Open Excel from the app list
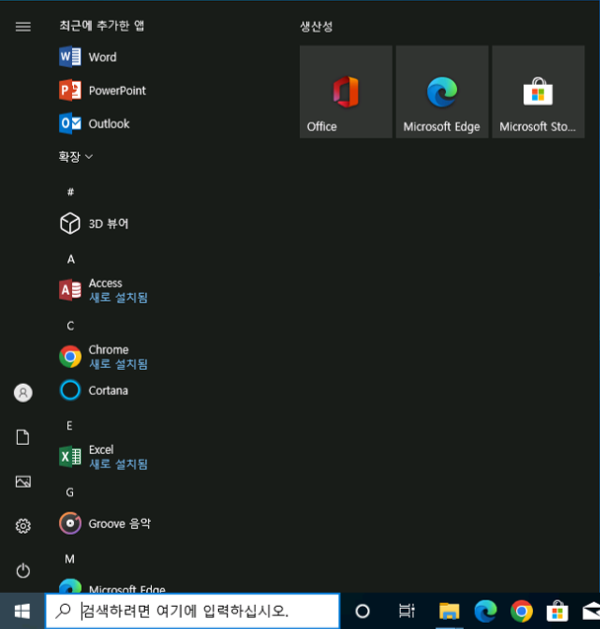600x629 pixels. (x=103, y=457)
